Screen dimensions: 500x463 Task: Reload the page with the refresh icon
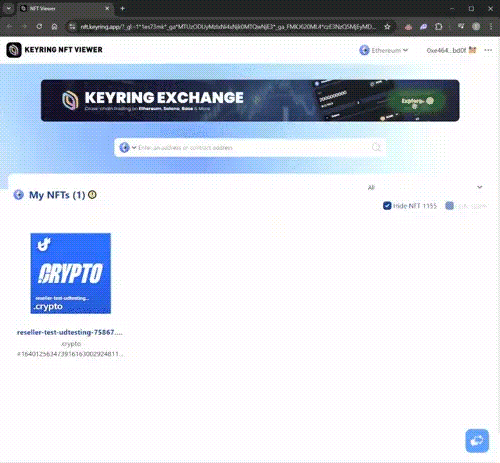[39, 26]
